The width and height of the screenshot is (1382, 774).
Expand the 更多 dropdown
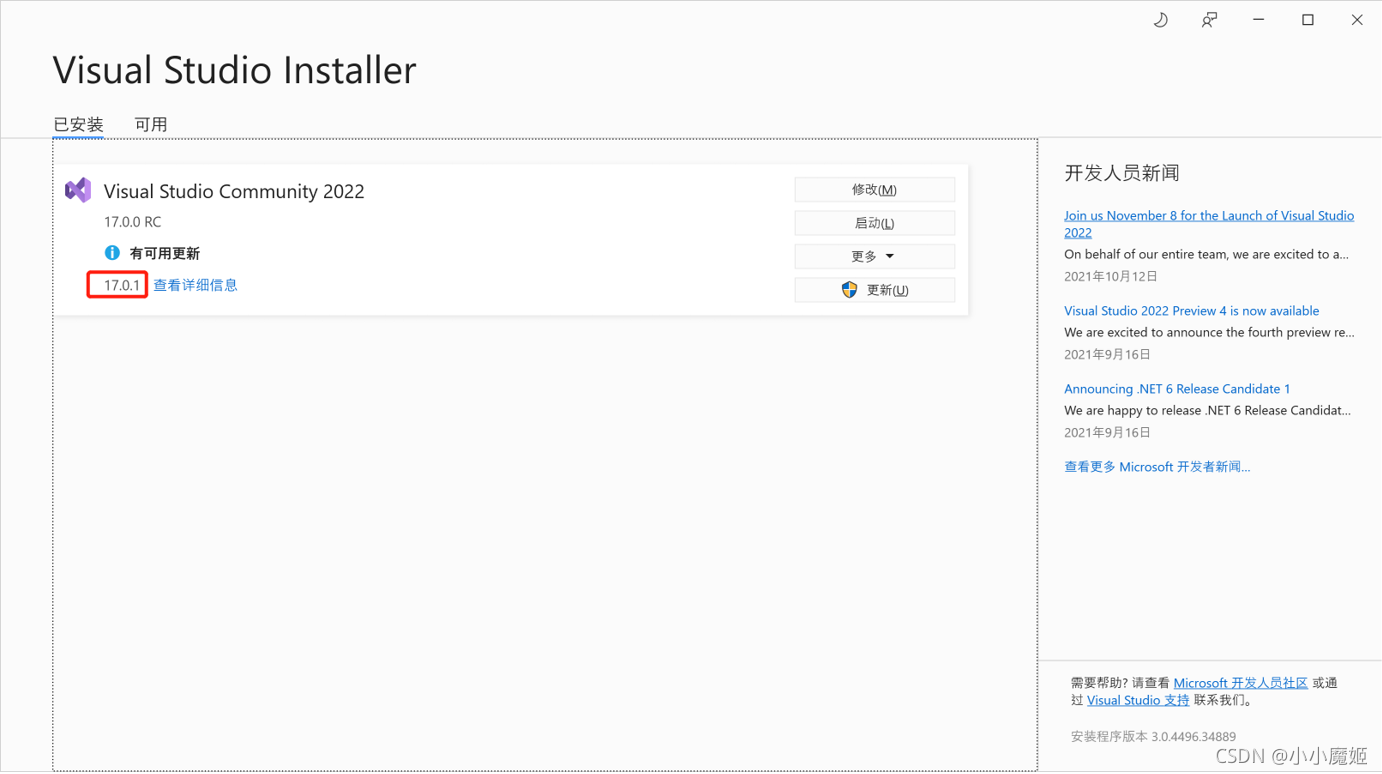pos(874,256)
